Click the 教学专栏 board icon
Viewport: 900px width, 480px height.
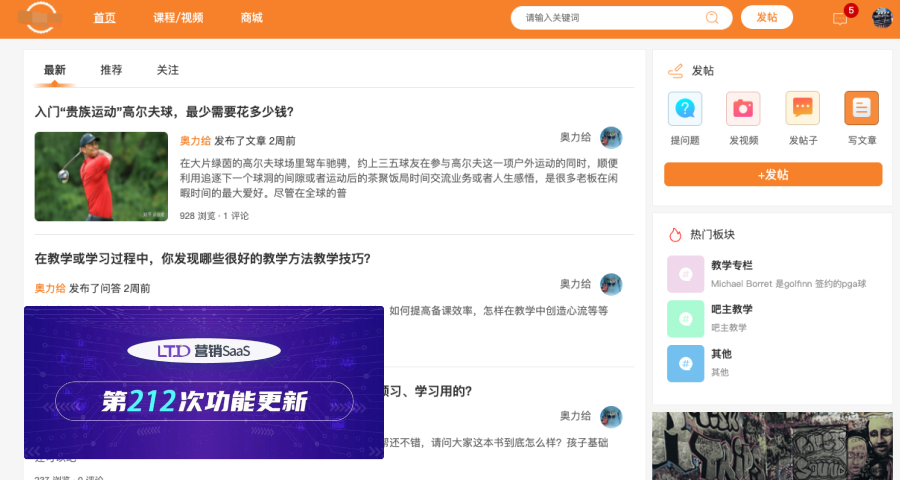click(x=685, y=274)
